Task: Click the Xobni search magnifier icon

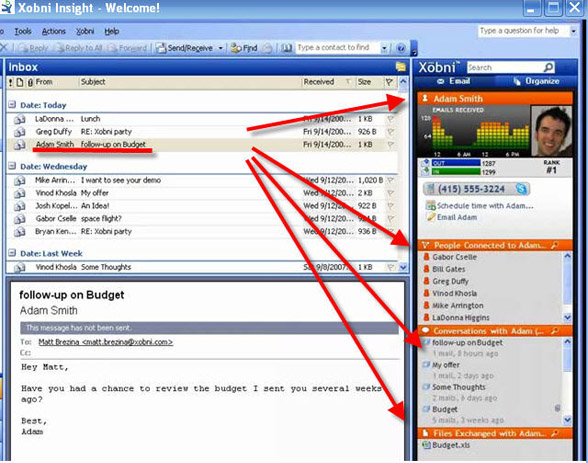Action: tap(548, 67)
